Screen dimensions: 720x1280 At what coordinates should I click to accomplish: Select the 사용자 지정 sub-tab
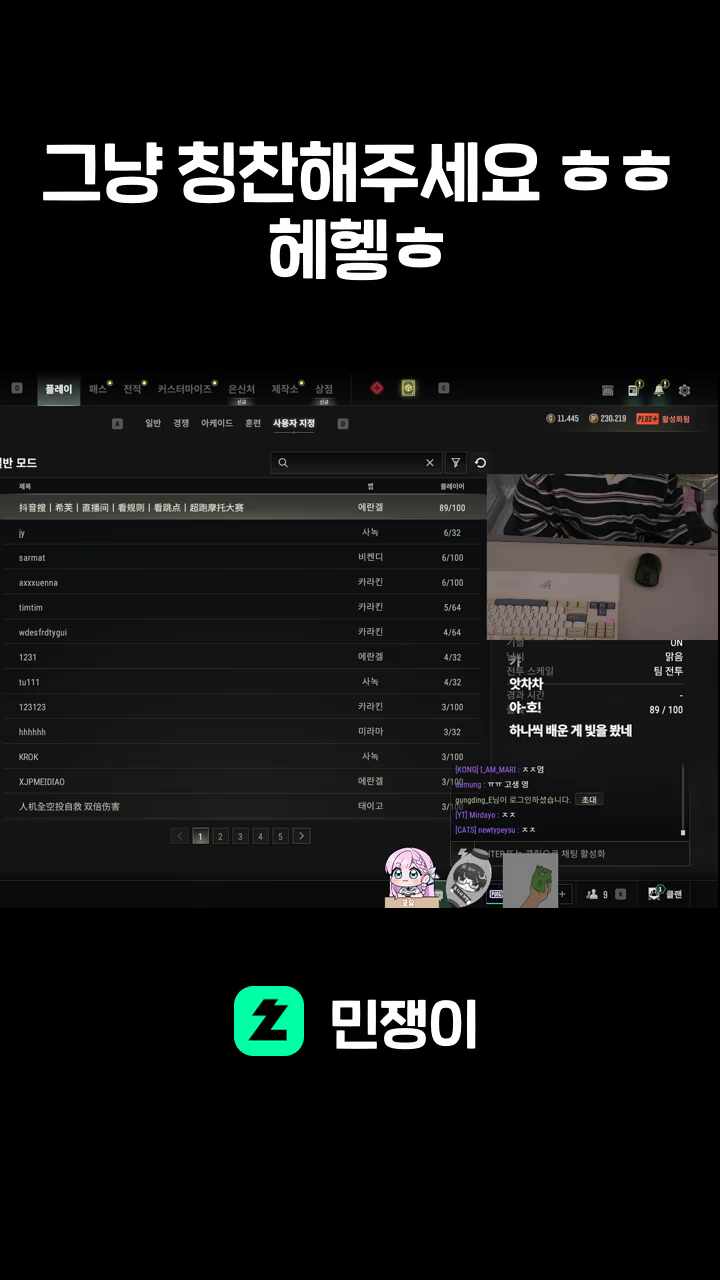(294, 424)
